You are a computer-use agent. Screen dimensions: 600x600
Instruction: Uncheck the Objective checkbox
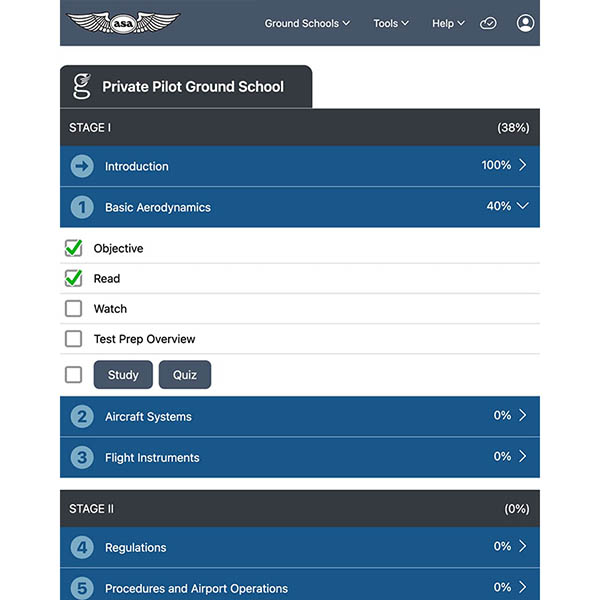pos(73,248)
